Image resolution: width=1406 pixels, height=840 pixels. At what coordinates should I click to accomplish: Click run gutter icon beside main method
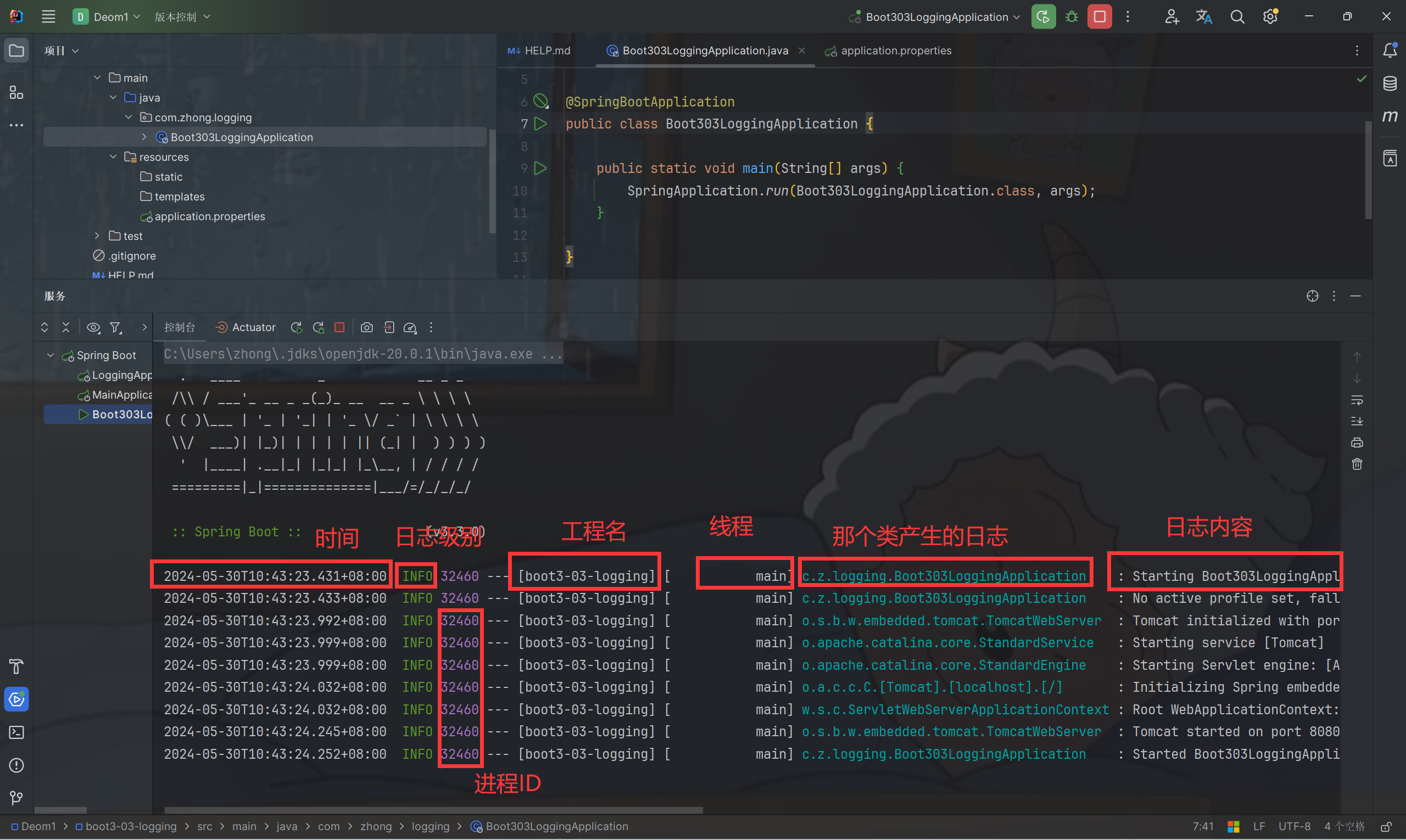click(x=541, y=168)
